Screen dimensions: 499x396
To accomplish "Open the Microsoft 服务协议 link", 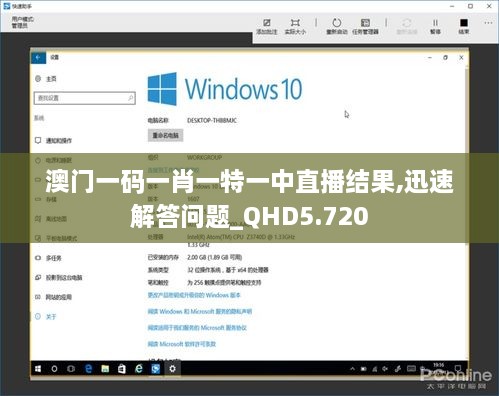I will click(x=197, y=328).
